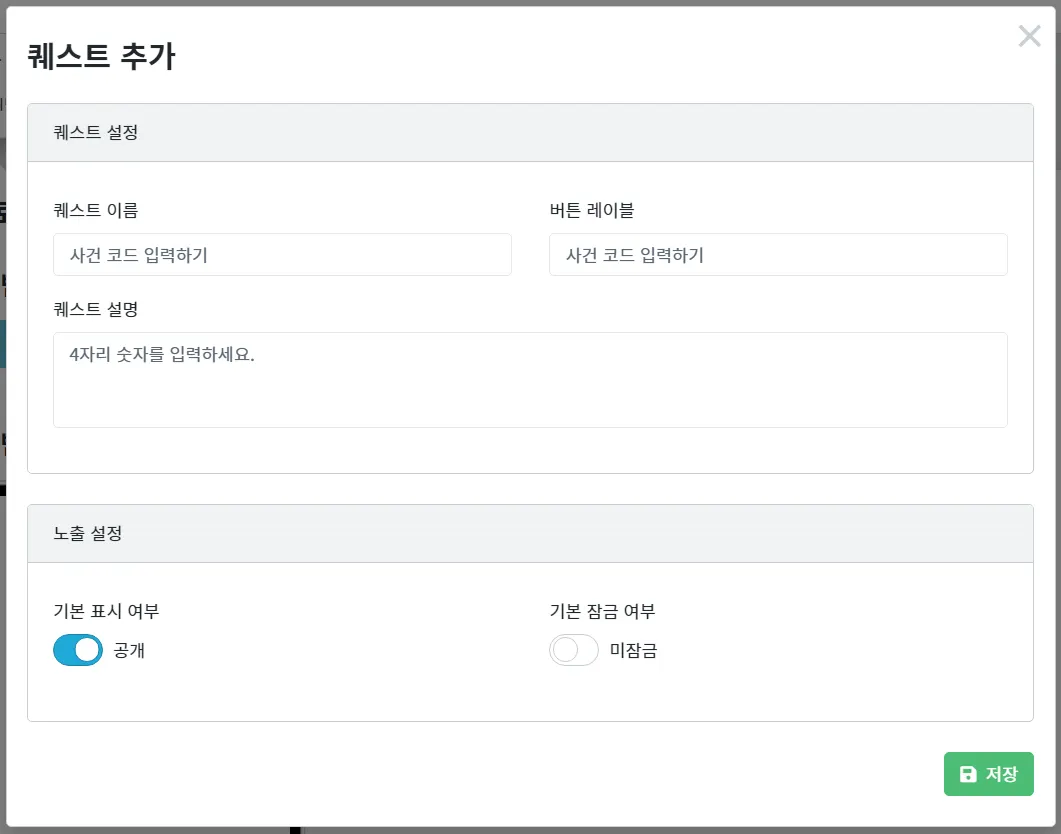Image resolution: width=1061 pixels, height=834 pixels.
Task: Focus the 퀘스트 이름 text field
Action: [282, 255]
